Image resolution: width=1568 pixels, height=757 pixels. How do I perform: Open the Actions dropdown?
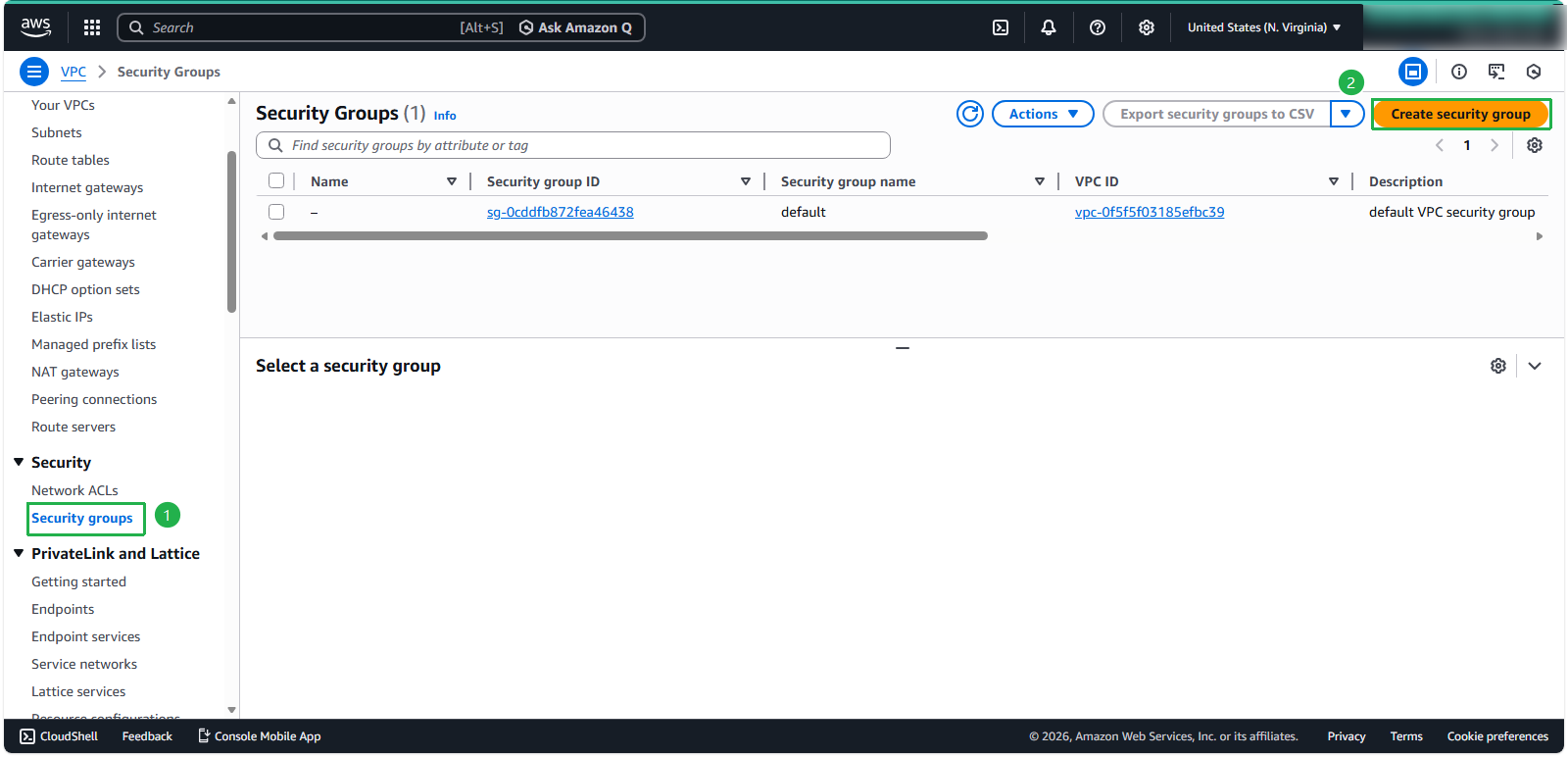(1043, 114)
